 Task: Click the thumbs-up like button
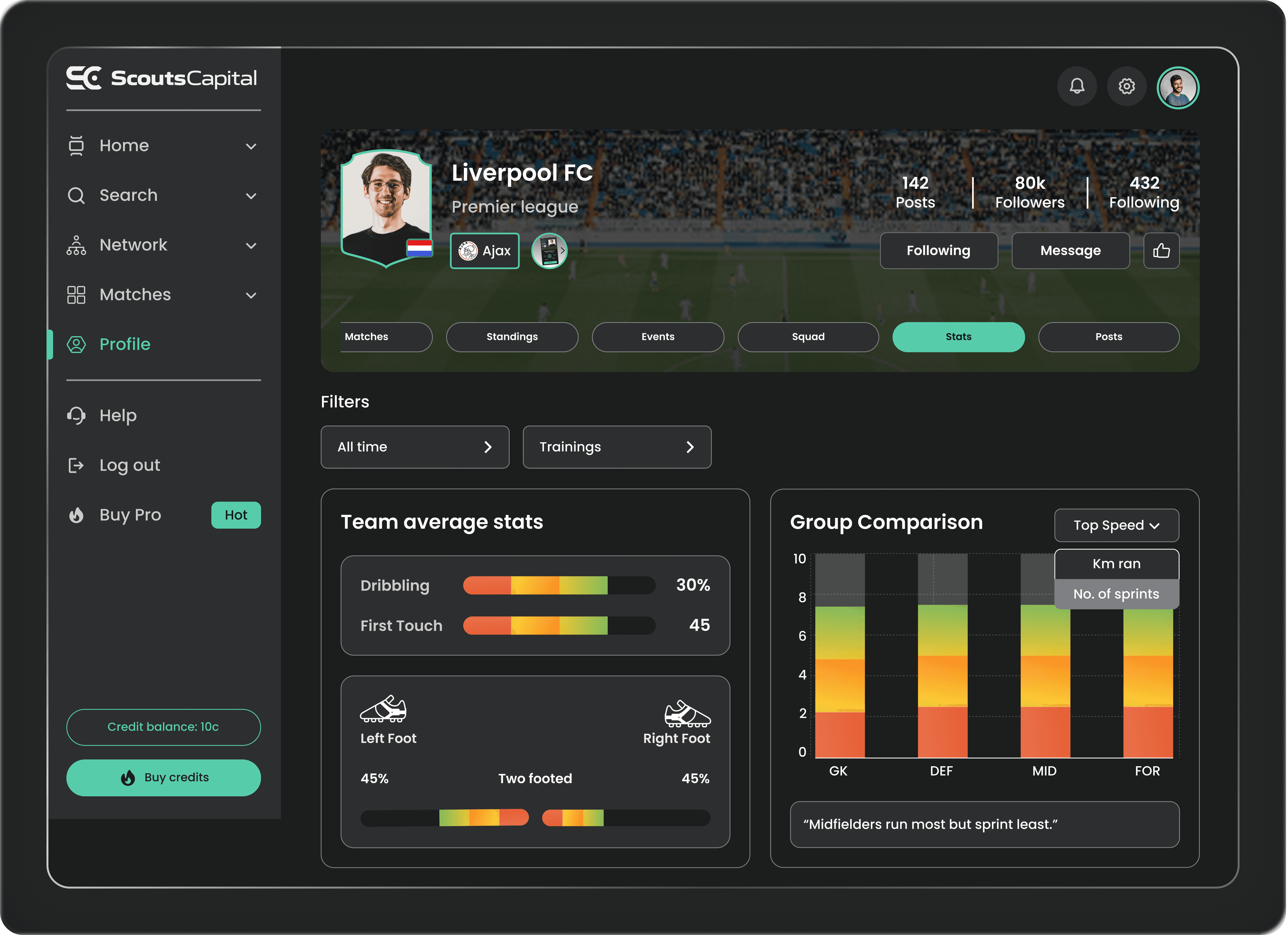click(x=1161, y=250)
